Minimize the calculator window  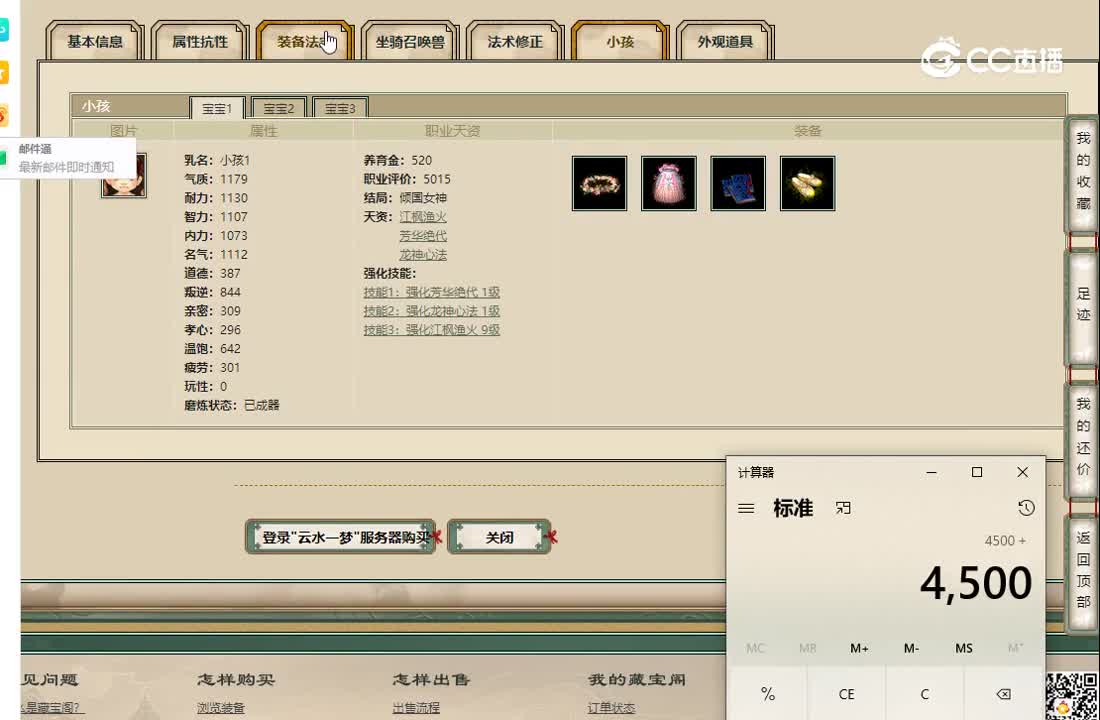932,472
